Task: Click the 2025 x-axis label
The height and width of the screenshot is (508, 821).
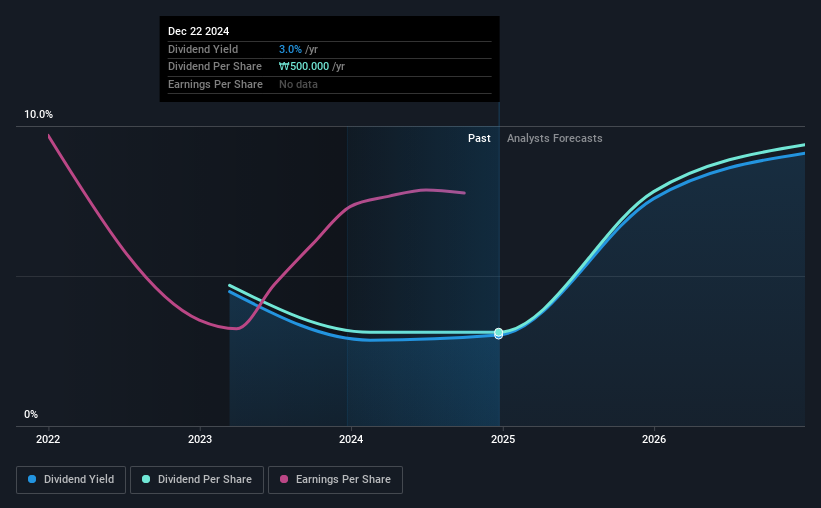Action: (x=503, y=439)
